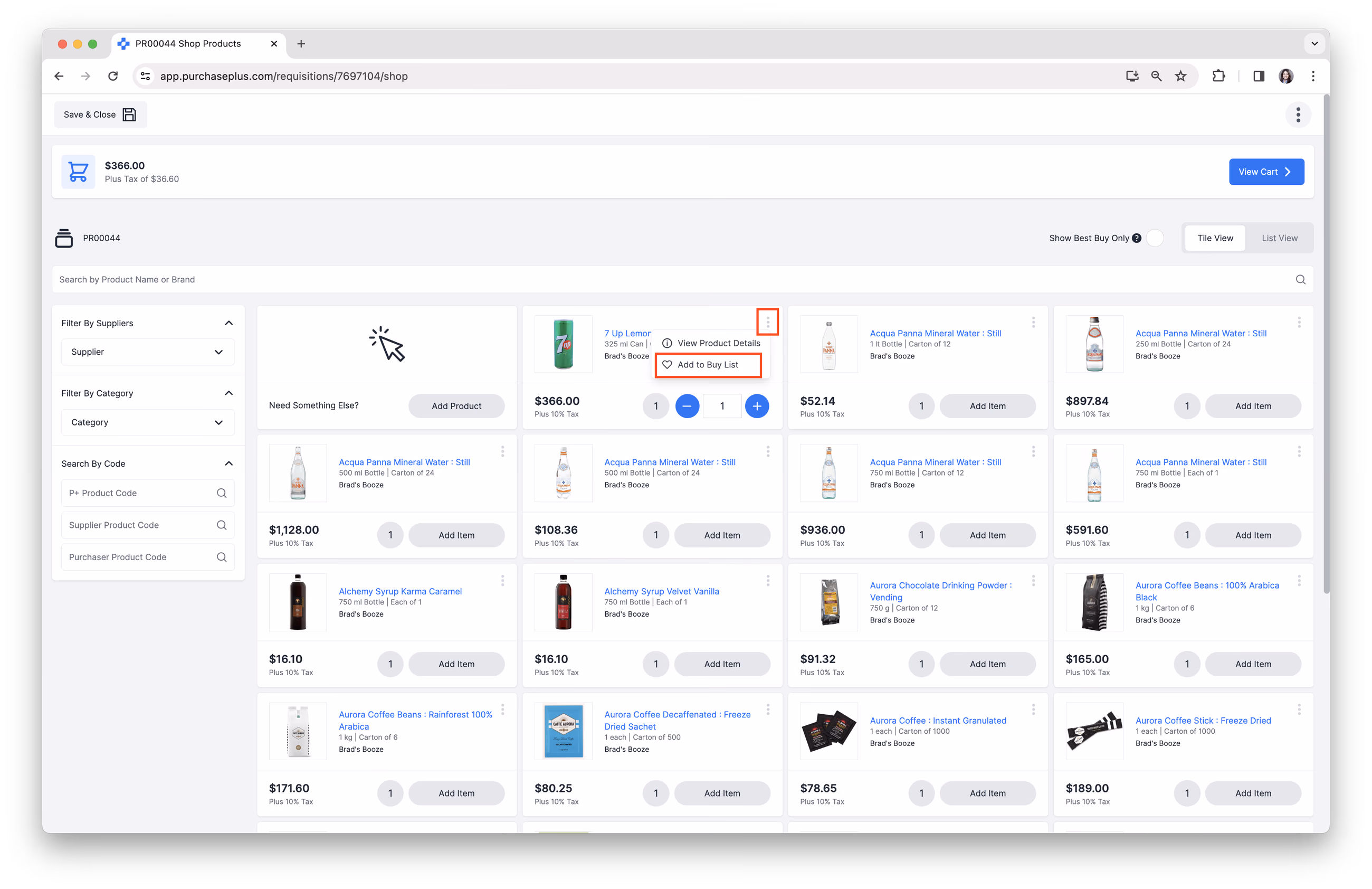The height and width of the screenshot is (889, 1372).
Task: Click the Add Product button
Action: point(456,406)
